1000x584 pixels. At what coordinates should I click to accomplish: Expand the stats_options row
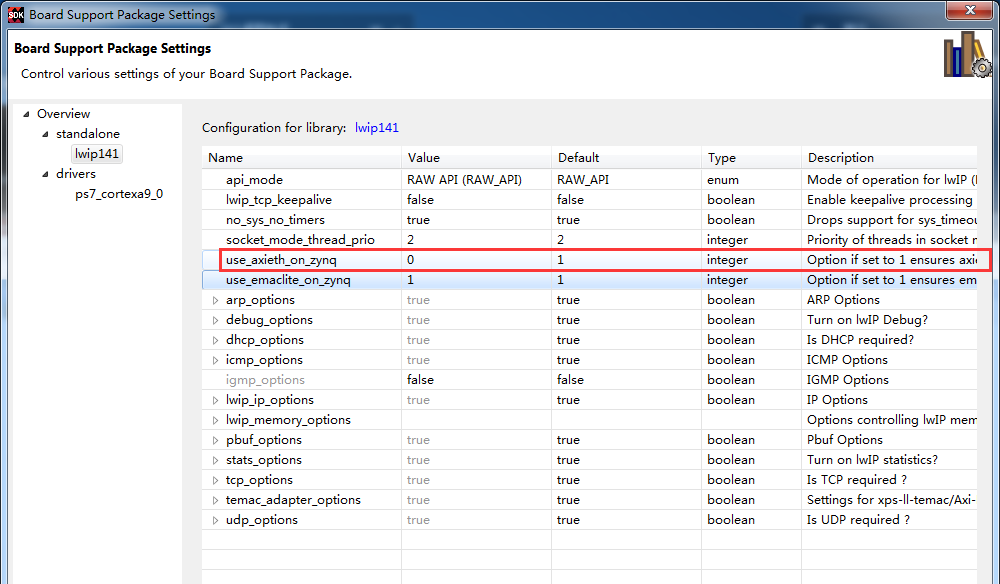(216, 460)
